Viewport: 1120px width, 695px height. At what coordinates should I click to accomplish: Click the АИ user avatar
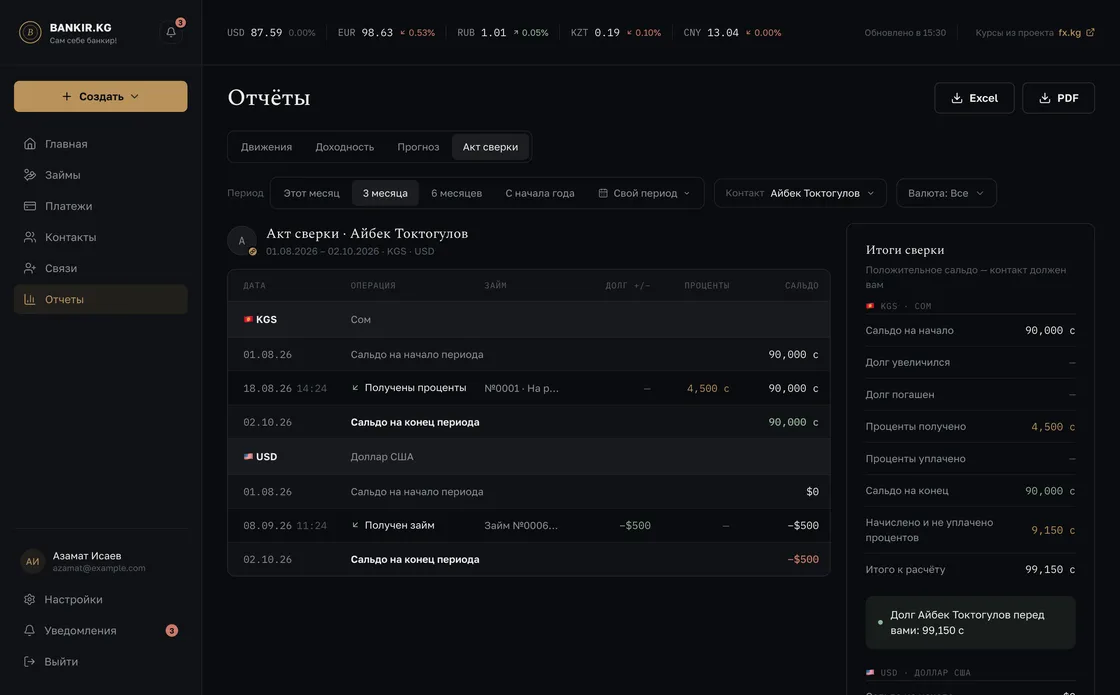pyautogui.click(x=33, y=561)
